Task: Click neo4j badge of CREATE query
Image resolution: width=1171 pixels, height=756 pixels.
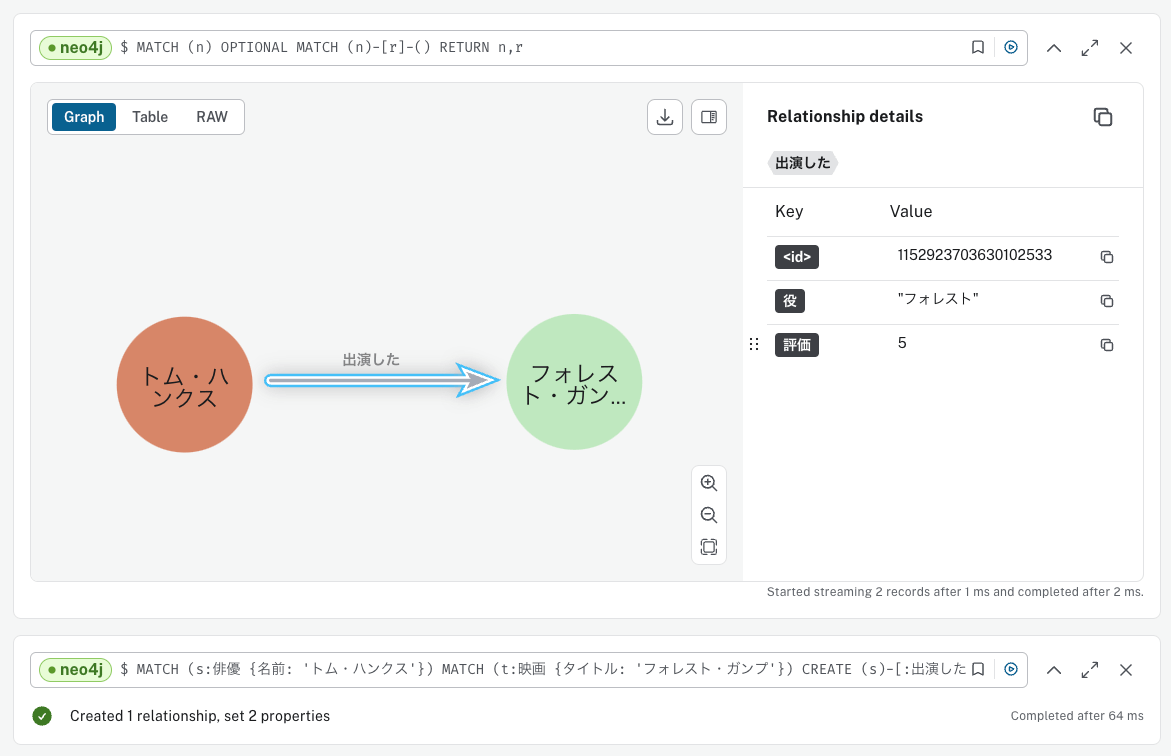Action: coord(75,669)
